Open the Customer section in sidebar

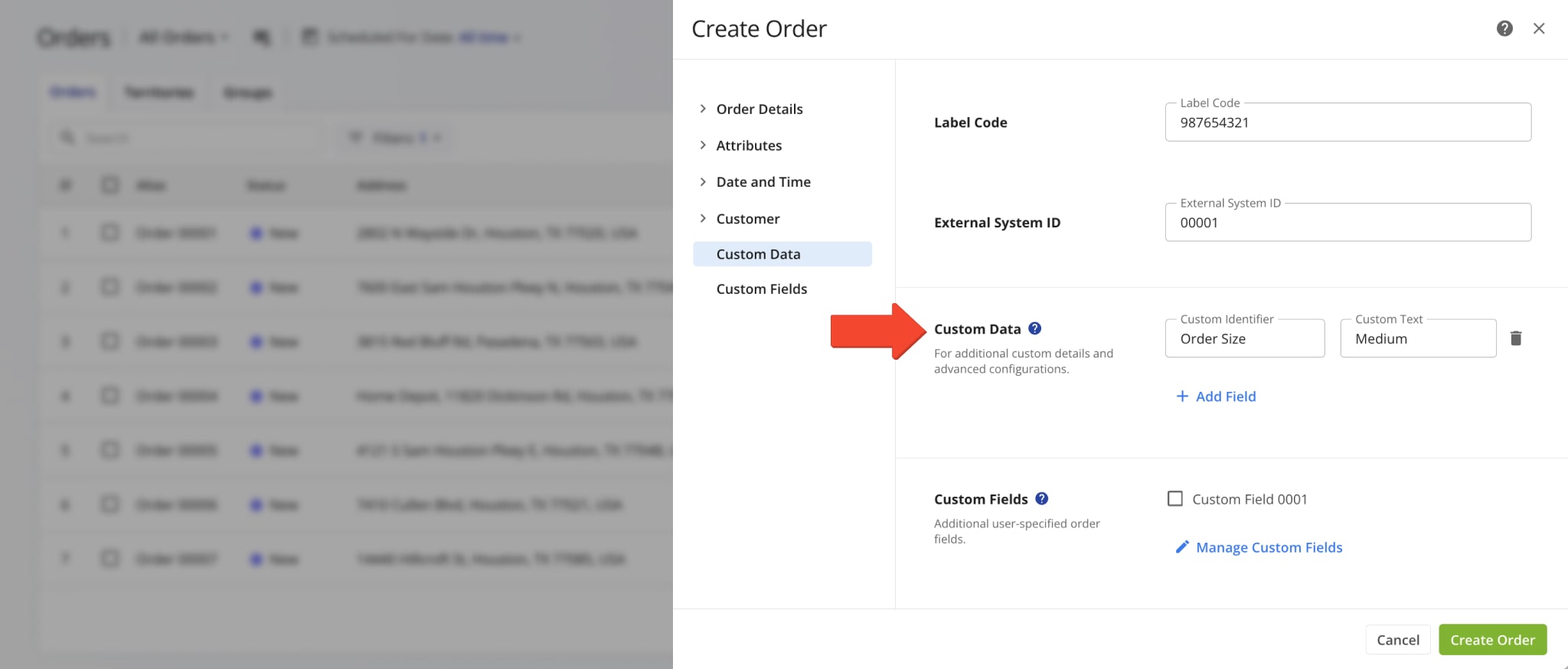(748, 218)
